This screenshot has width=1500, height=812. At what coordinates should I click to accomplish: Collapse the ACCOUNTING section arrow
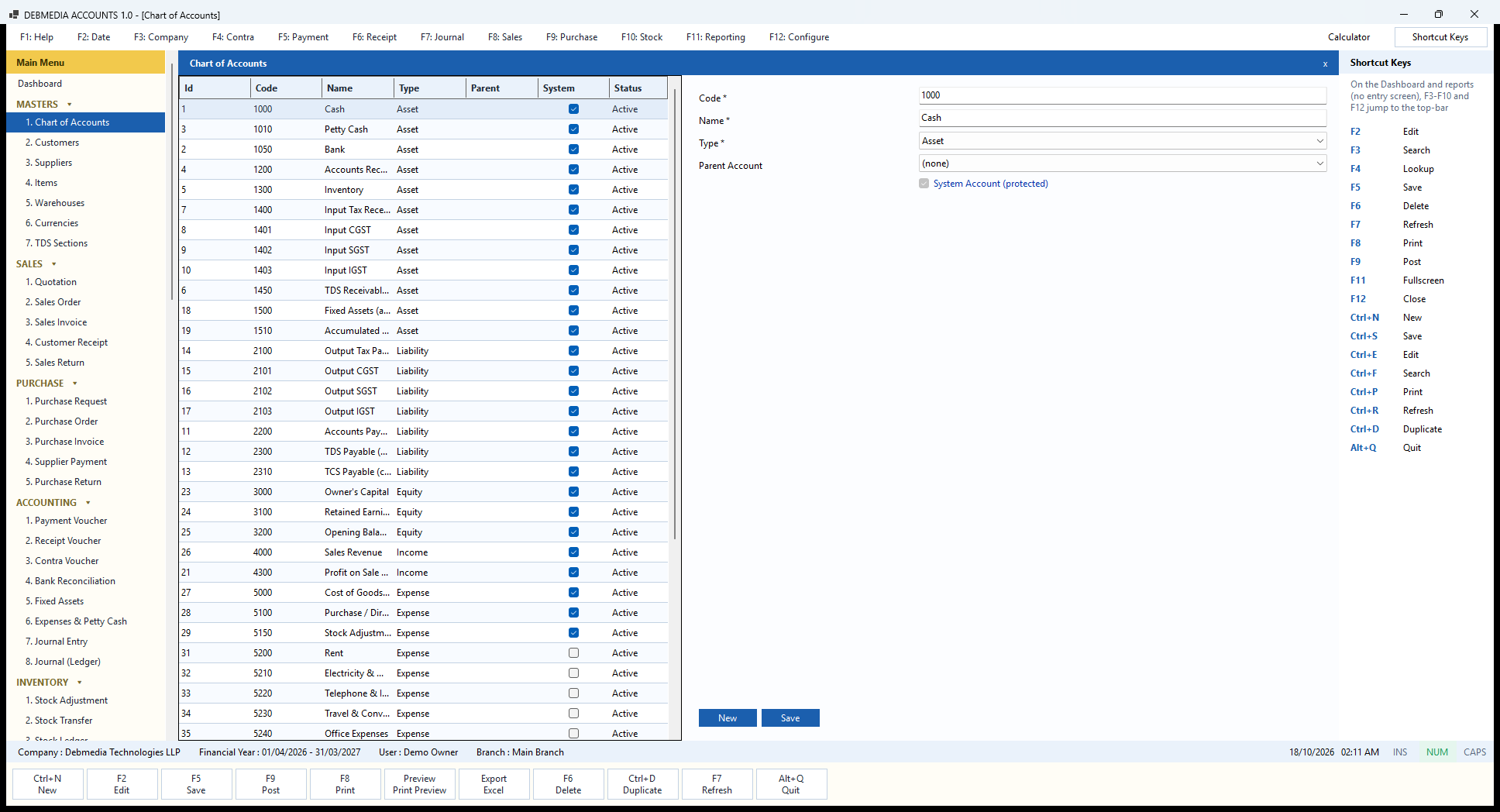pos(88,503)
